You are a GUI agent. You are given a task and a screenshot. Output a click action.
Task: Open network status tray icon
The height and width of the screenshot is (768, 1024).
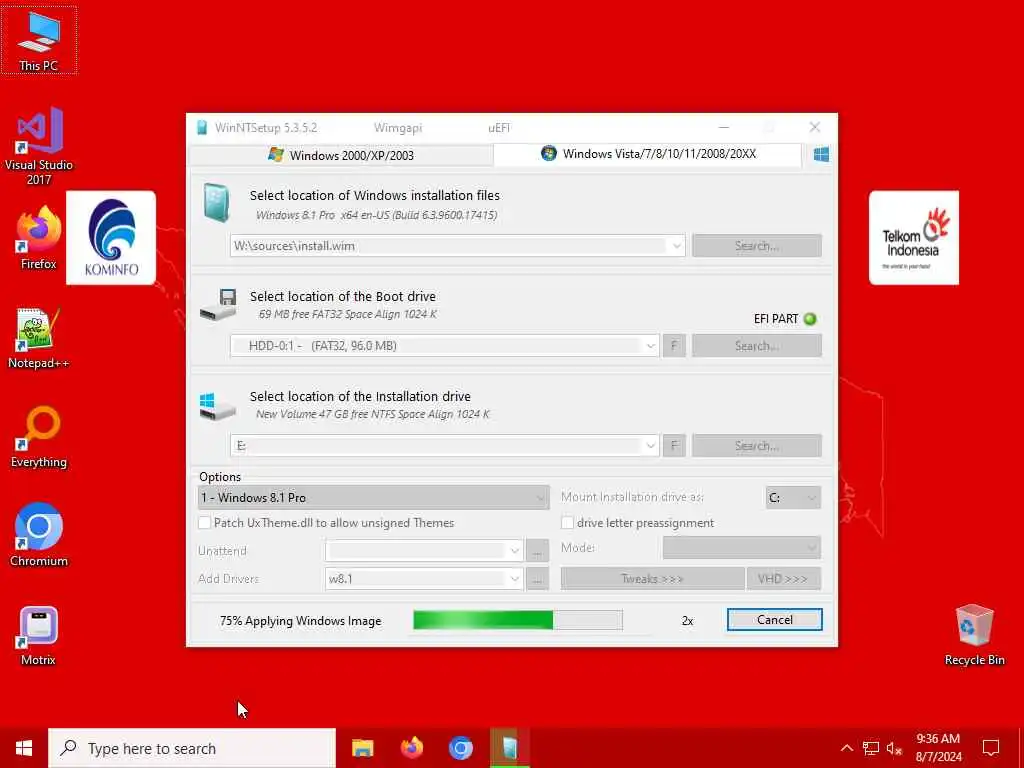(x=871, y=748)
